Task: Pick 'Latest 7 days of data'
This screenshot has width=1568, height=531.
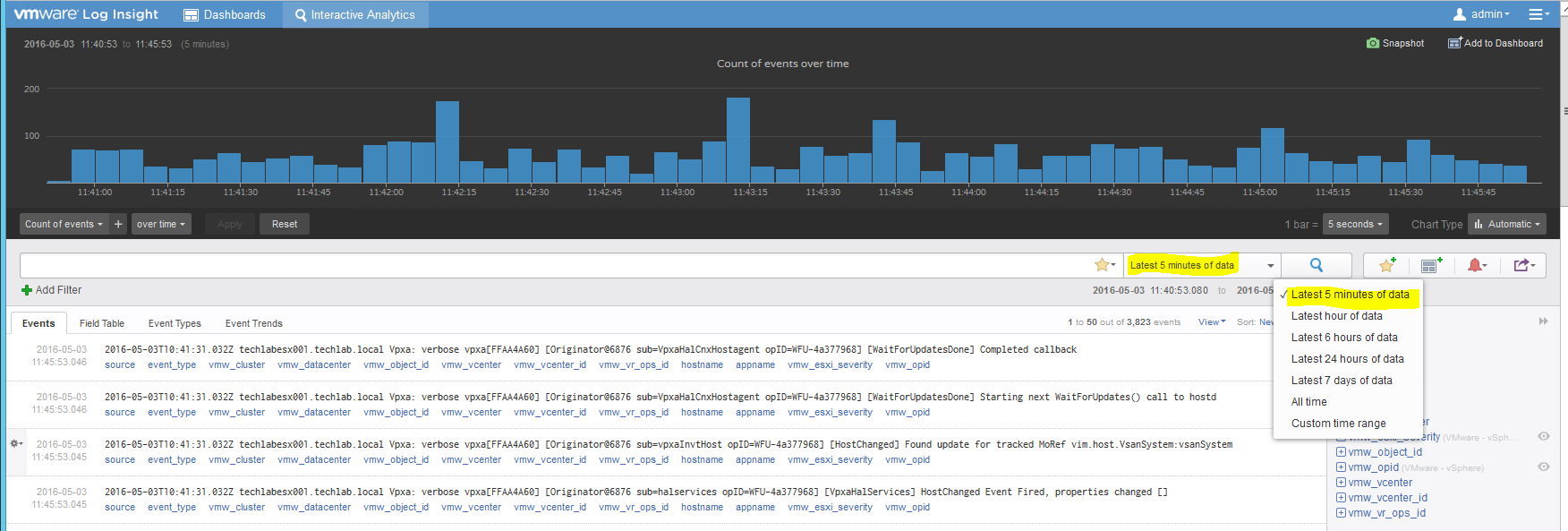Action: click(1342, 381)
